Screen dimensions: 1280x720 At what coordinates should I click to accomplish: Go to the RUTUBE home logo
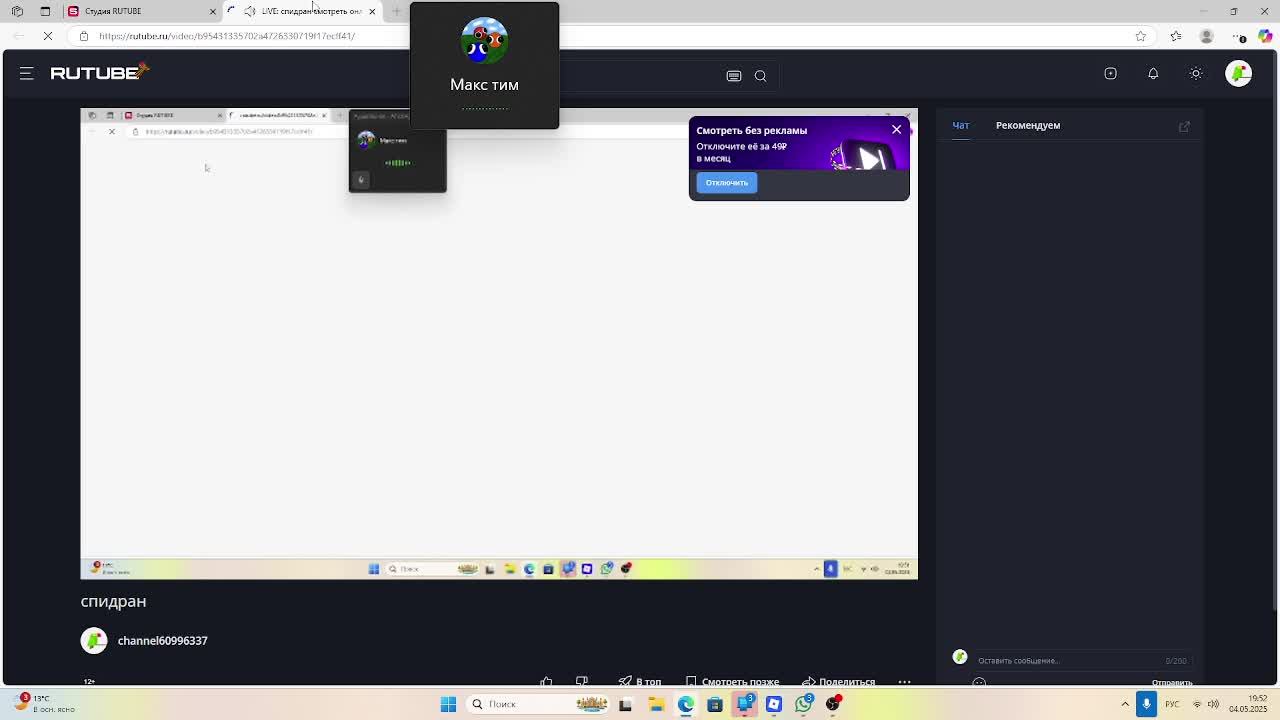[x=99, y=72]
